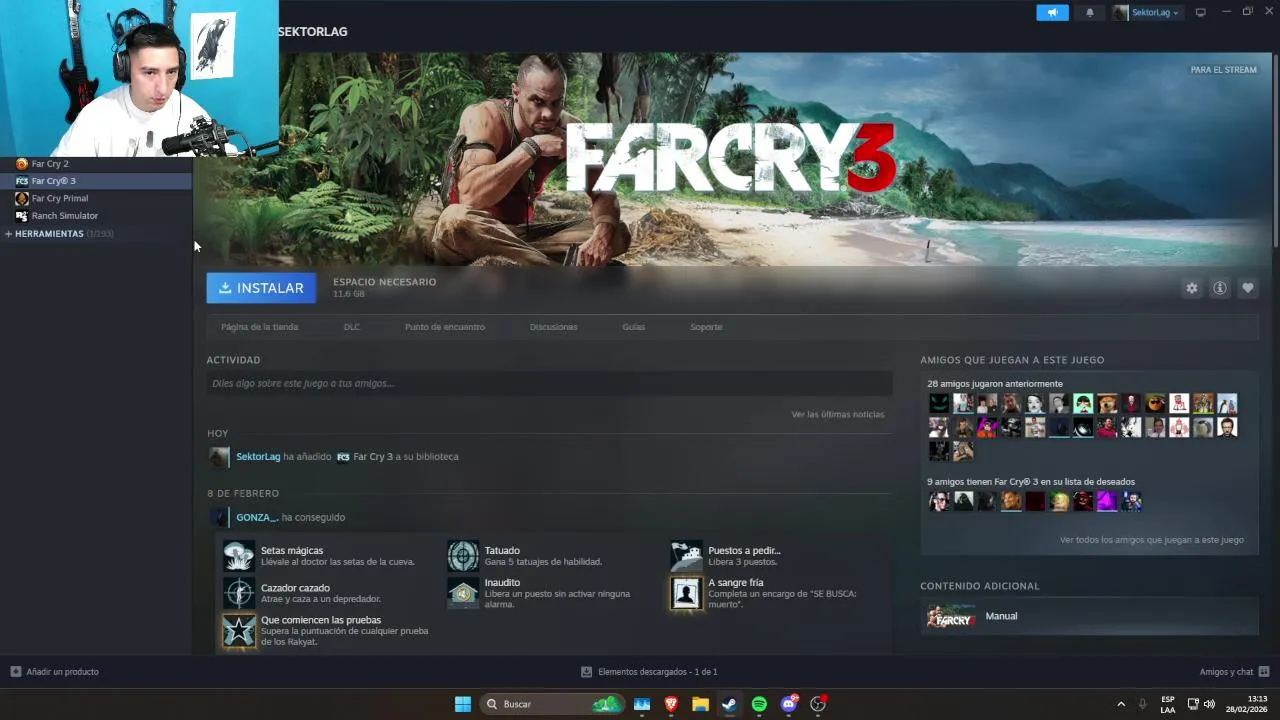1280x720 pixels.
Task: Click the blue INSTALAR button
Action: pyautogui.click(x=261, y=288)
